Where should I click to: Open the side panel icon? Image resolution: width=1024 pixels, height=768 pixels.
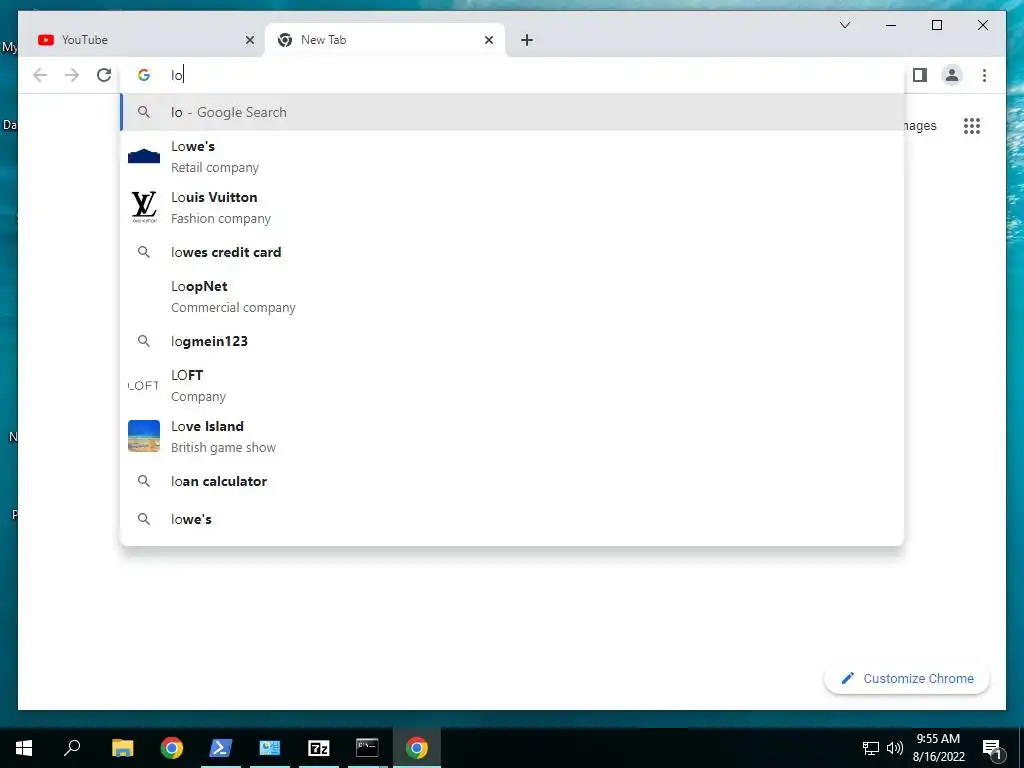[920, 75]
